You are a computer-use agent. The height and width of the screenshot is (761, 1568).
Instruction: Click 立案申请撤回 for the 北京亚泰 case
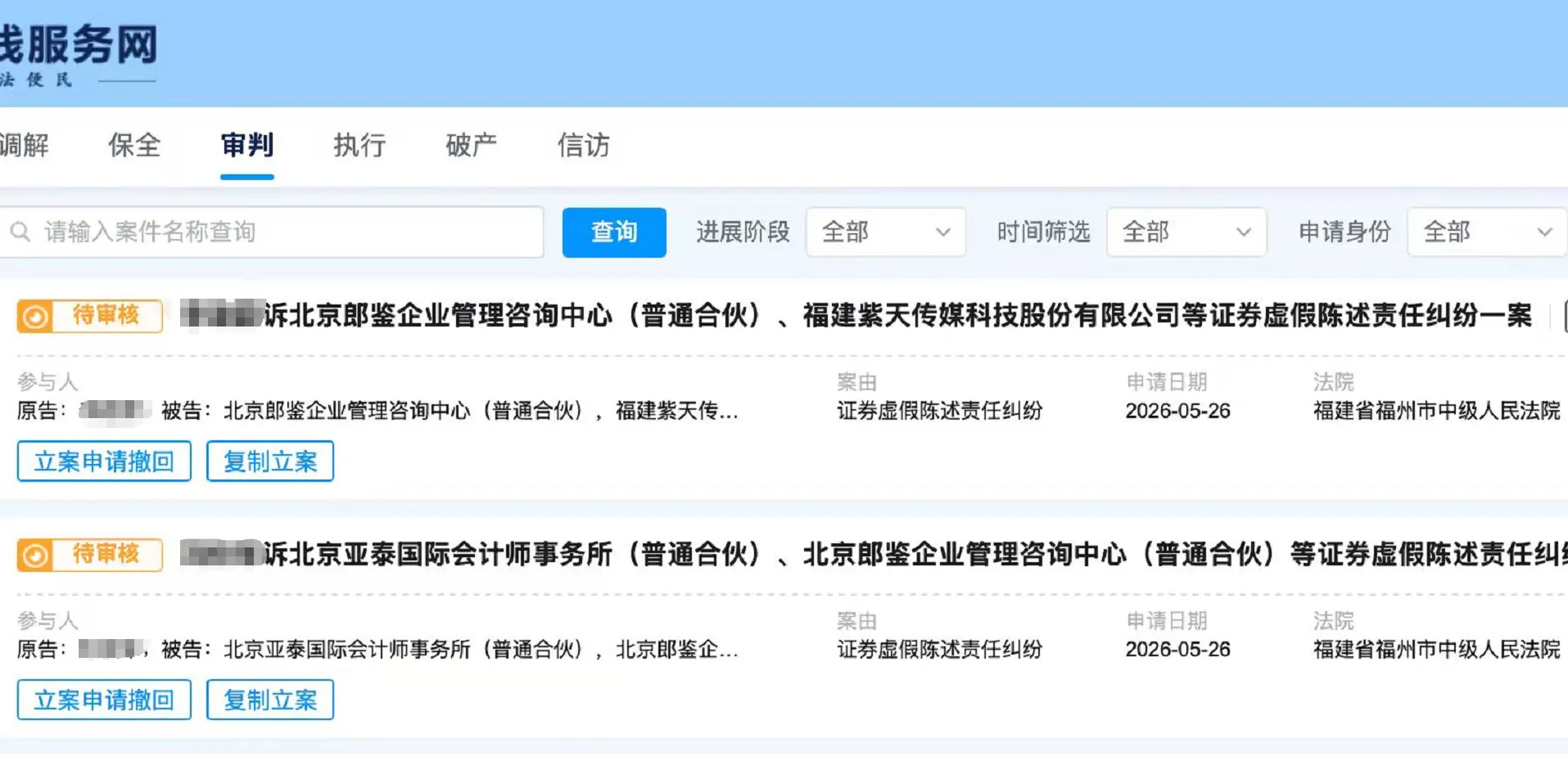[104, 700]
